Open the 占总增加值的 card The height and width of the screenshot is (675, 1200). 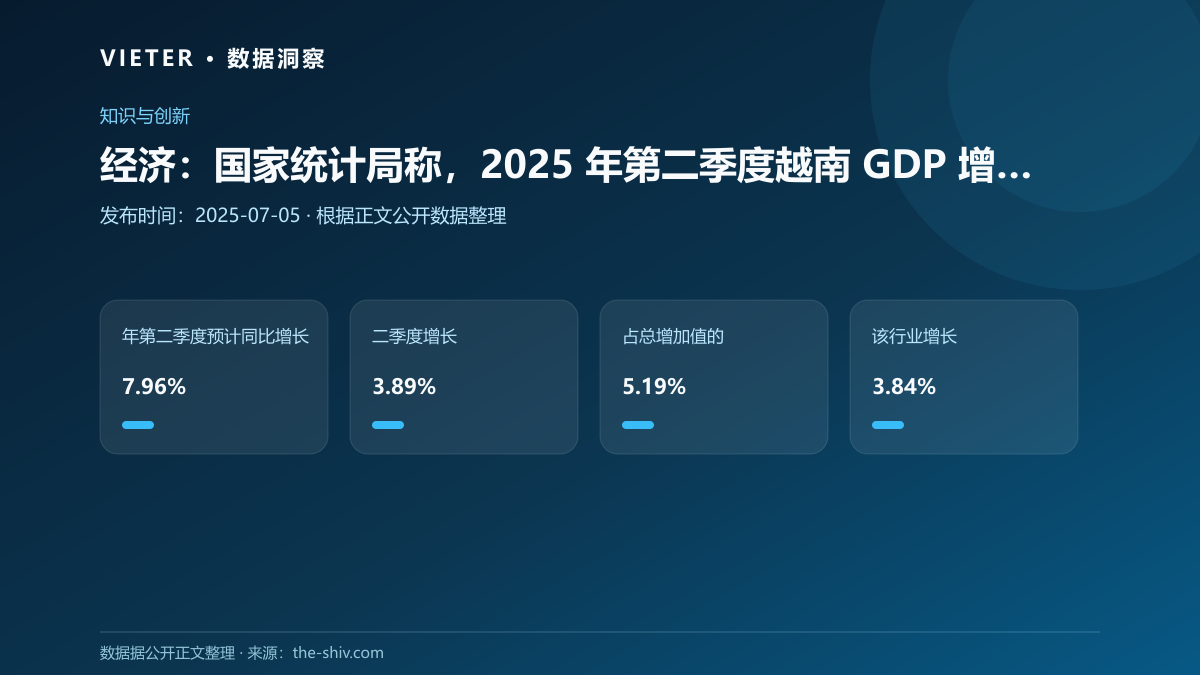point(714,377)
